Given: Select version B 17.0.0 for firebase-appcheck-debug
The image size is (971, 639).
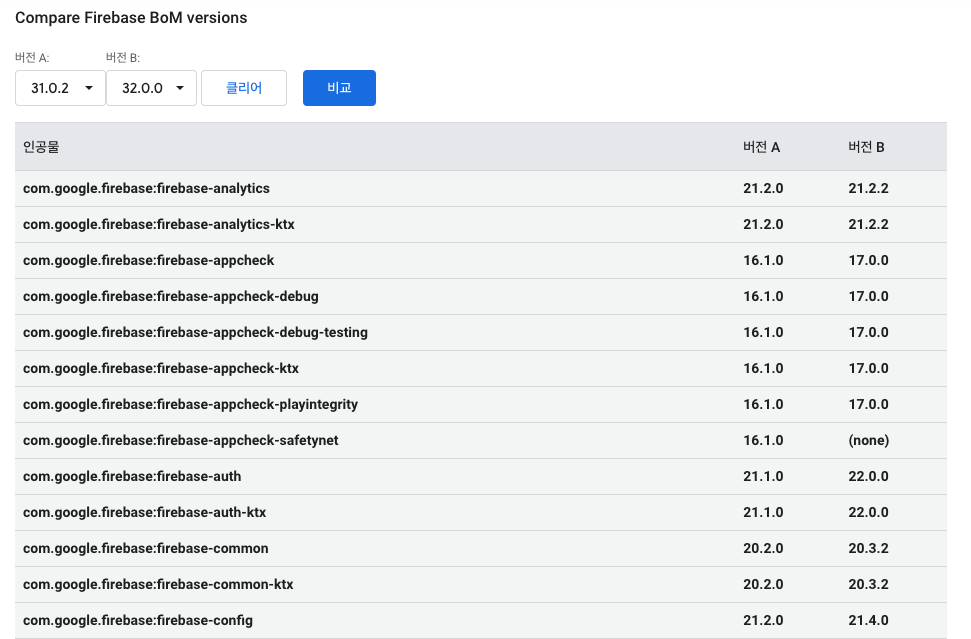Looking at the screenshot, I should (x=868, y=296).
